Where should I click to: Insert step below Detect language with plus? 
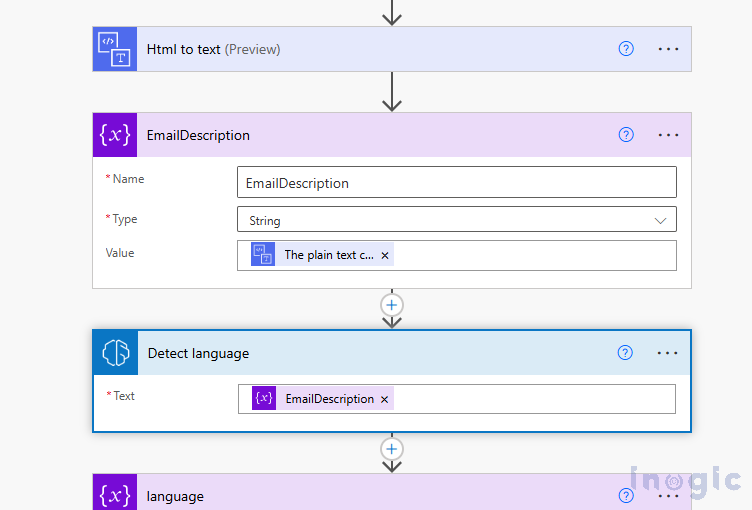pos(392,449)
